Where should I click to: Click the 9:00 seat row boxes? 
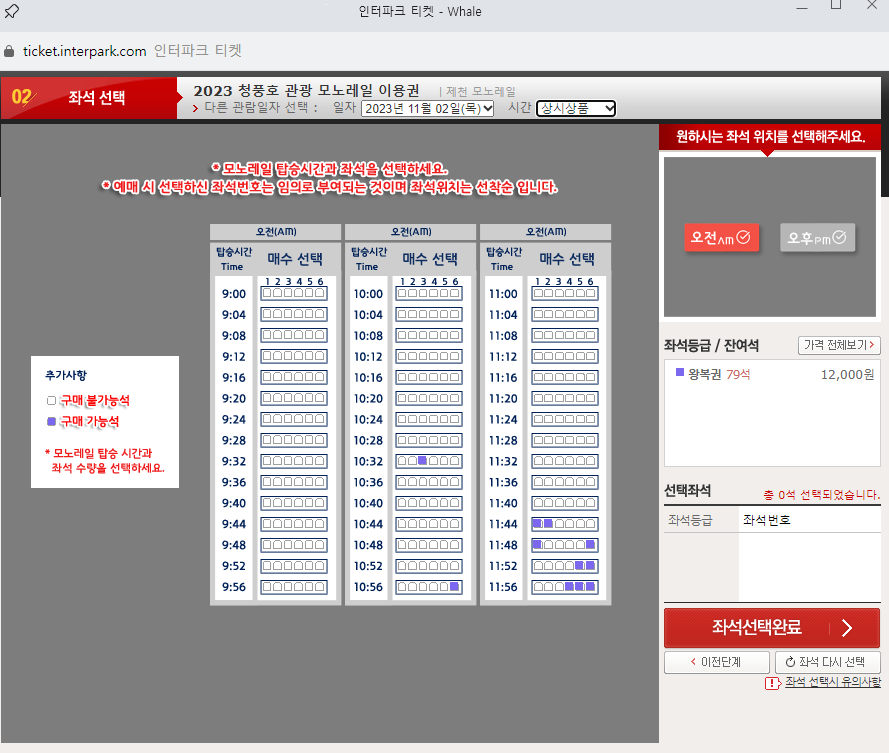point(294,293)
